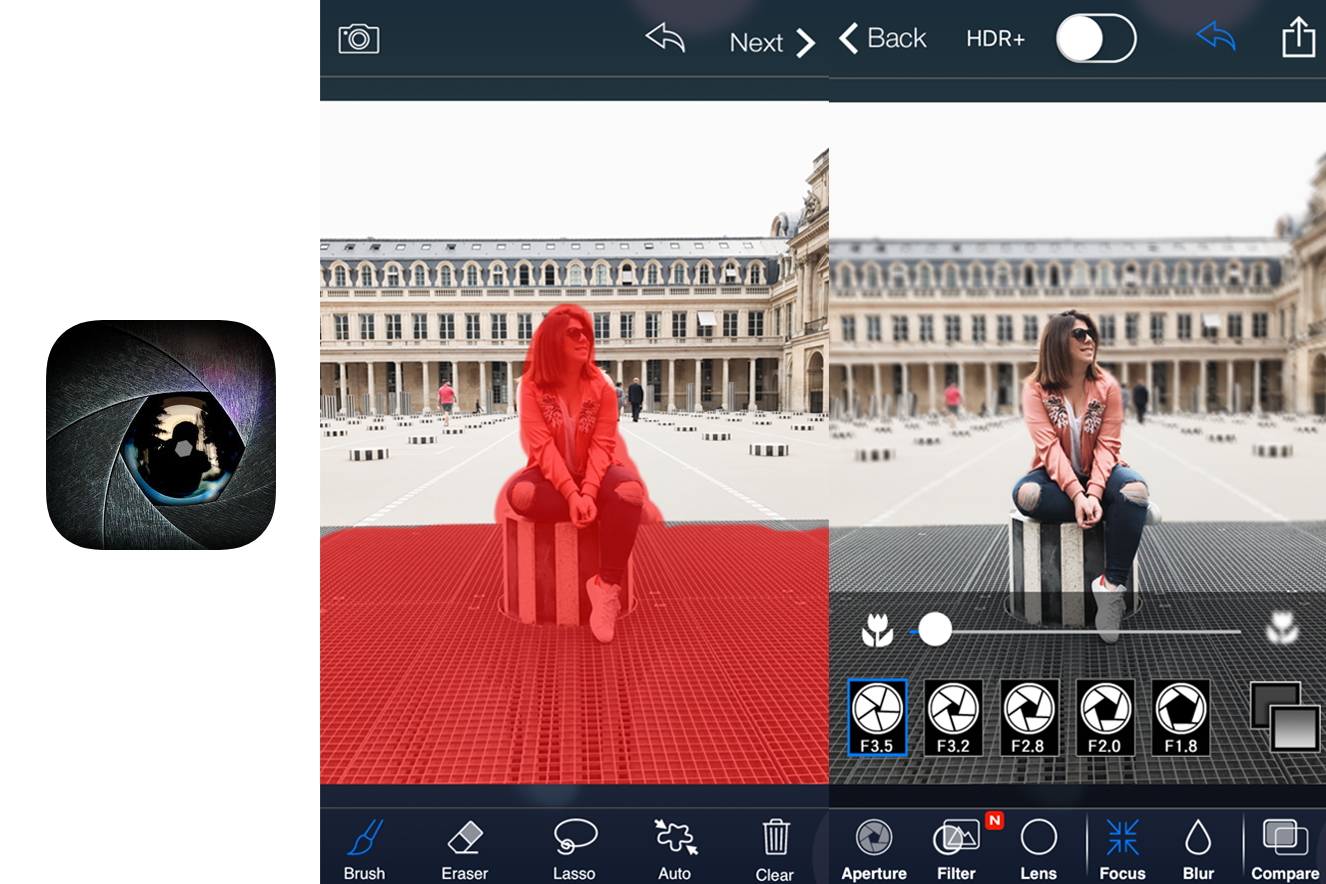This screenshot has width=1326, height=884.
Task: Choose the Lasso selection tool
Action: coord(574,848)
